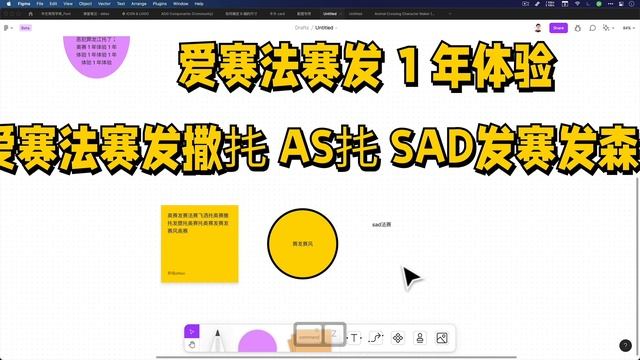Image resolution: width=640 pixels, height=360 pixels.
Task: Select the Text tool (T) in toolbar
Action: click(354, 338)
